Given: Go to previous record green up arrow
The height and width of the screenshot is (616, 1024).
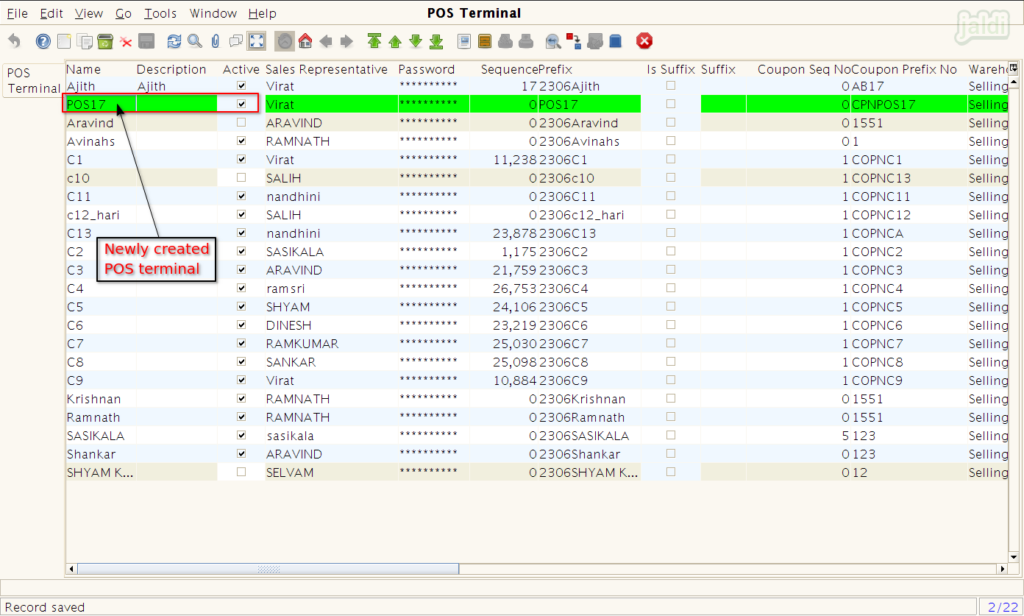Looking at the screenshot, I should [x=395, y=42].
